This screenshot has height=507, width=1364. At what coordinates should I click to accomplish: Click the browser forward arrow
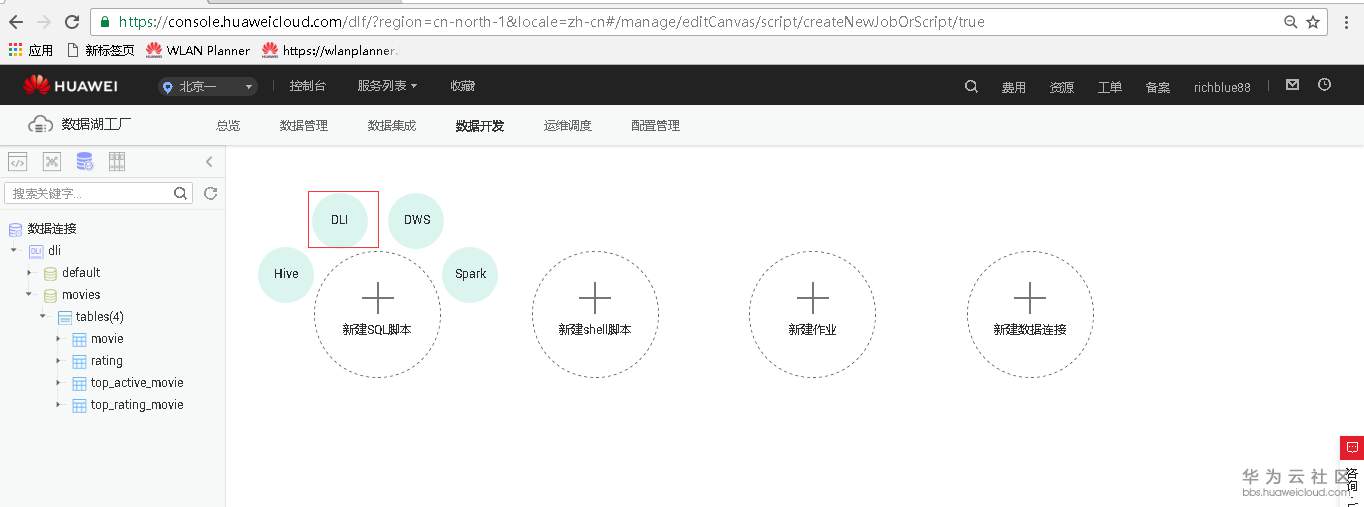coord(44,22)
